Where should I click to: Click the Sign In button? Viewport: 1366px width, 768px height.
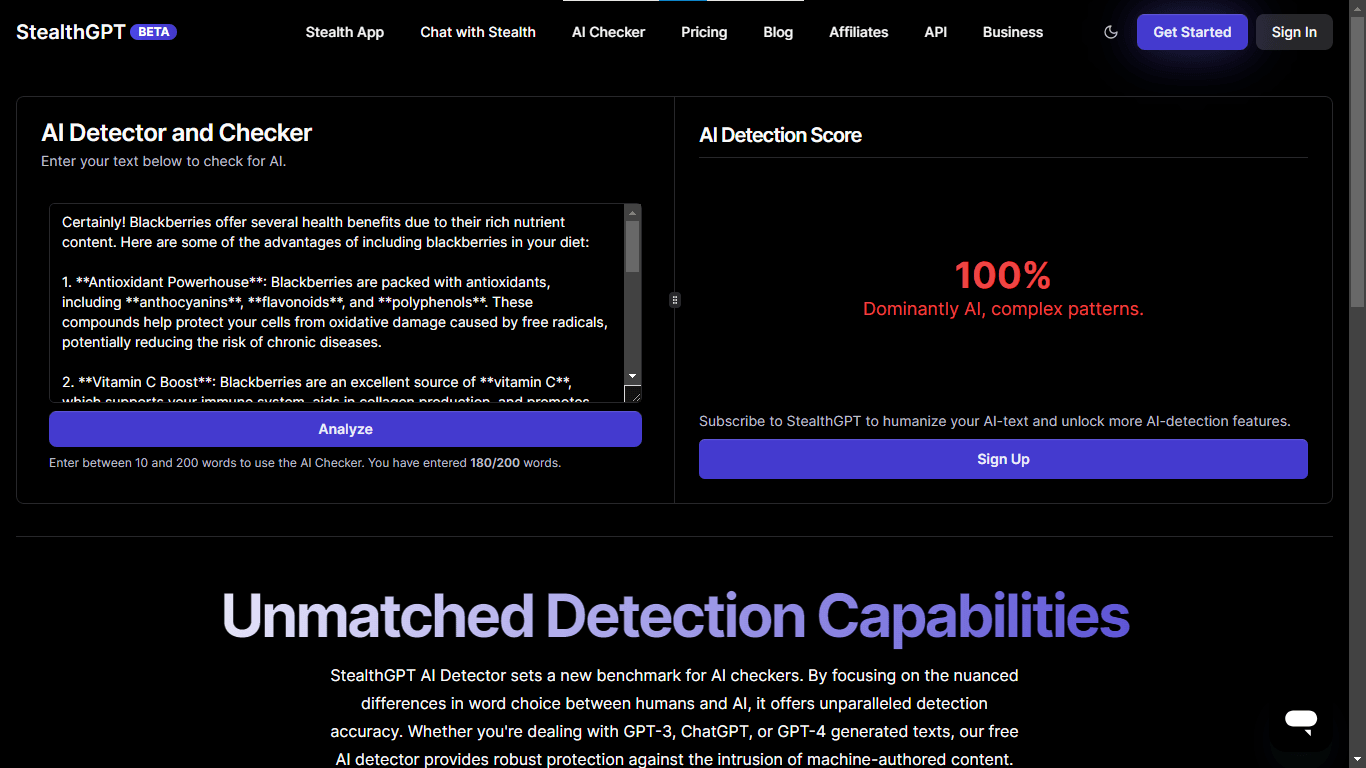click(x=1293, y=32)
